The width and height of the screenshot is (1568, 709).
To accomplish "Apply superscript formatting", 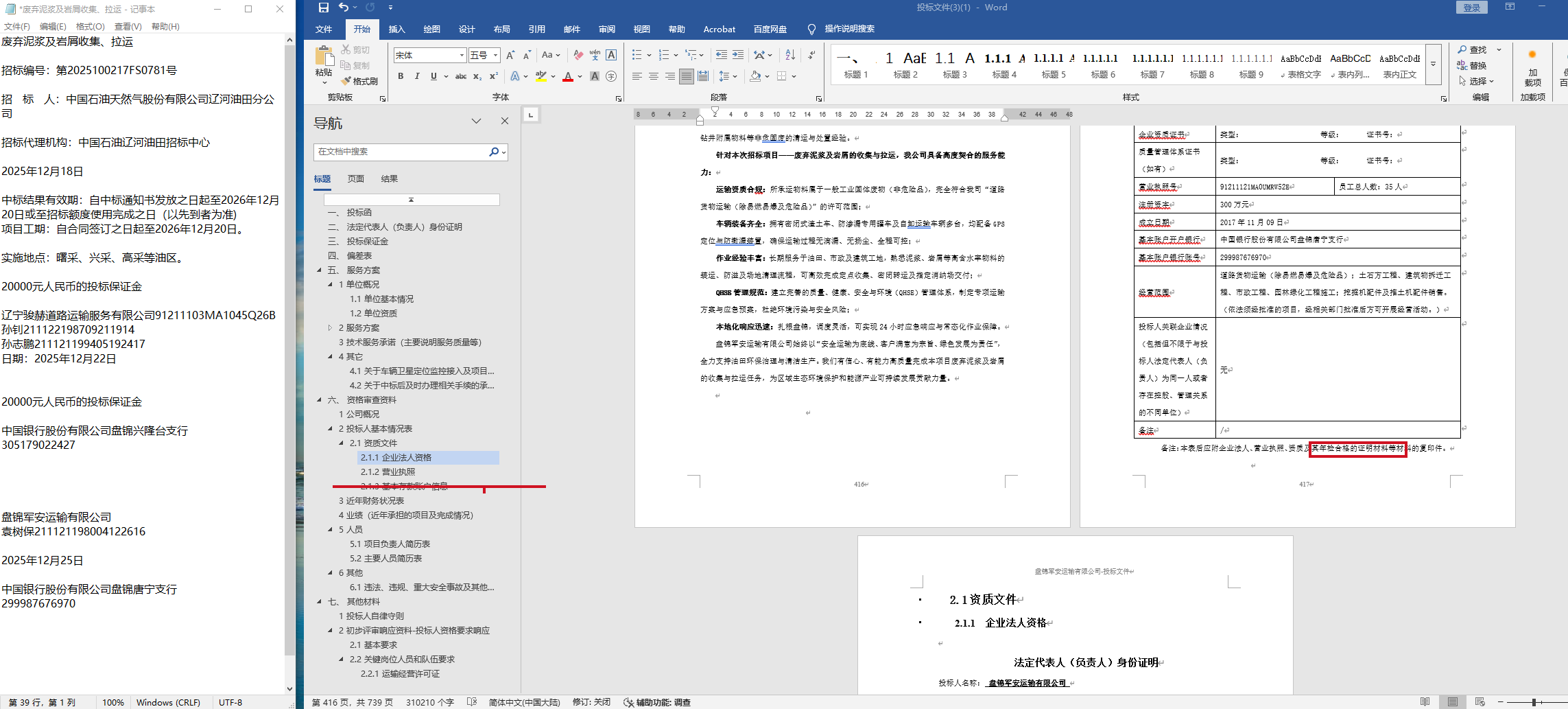I will 493,76.
